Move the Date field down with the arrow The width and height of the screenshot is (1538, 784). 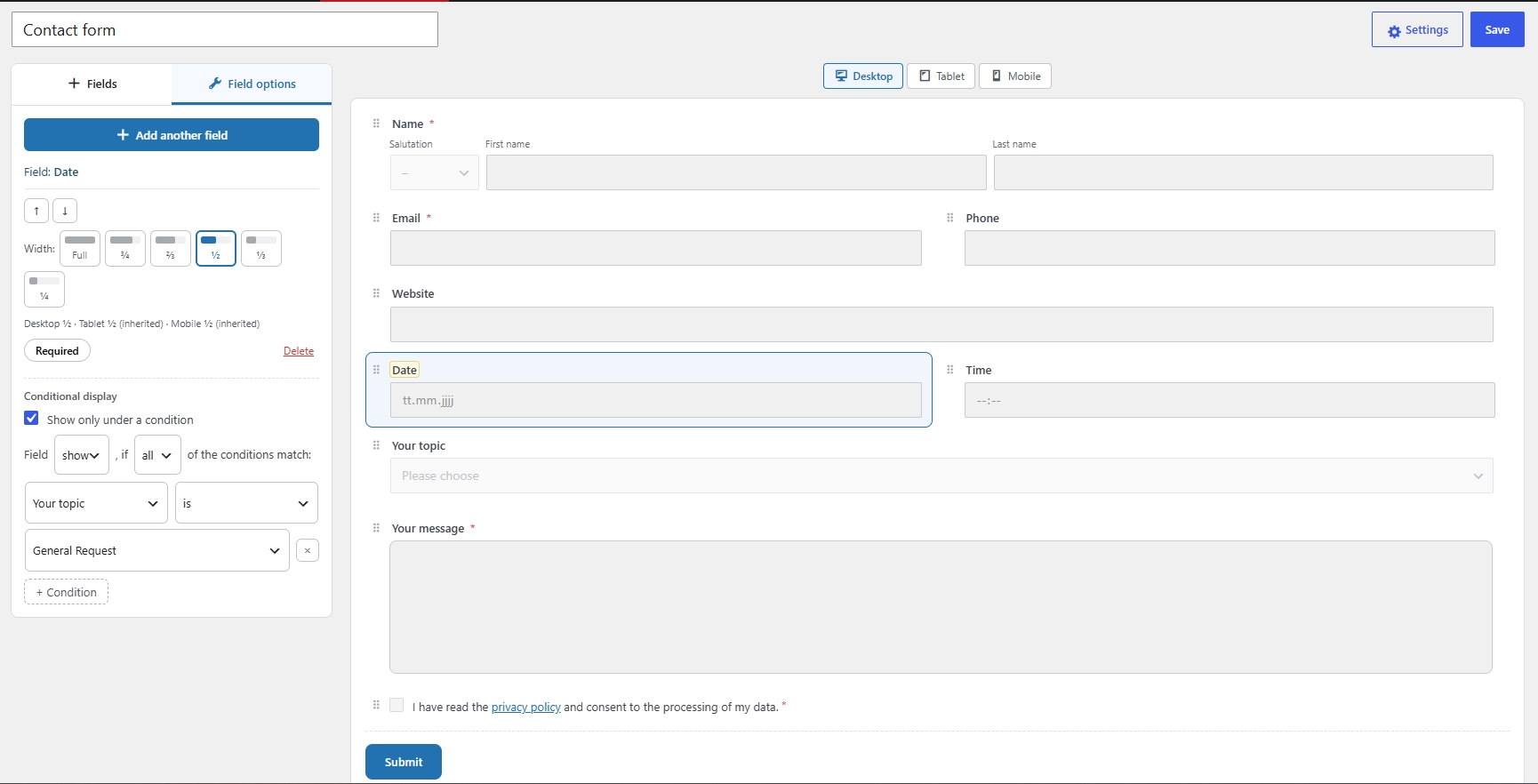point(65,211)
